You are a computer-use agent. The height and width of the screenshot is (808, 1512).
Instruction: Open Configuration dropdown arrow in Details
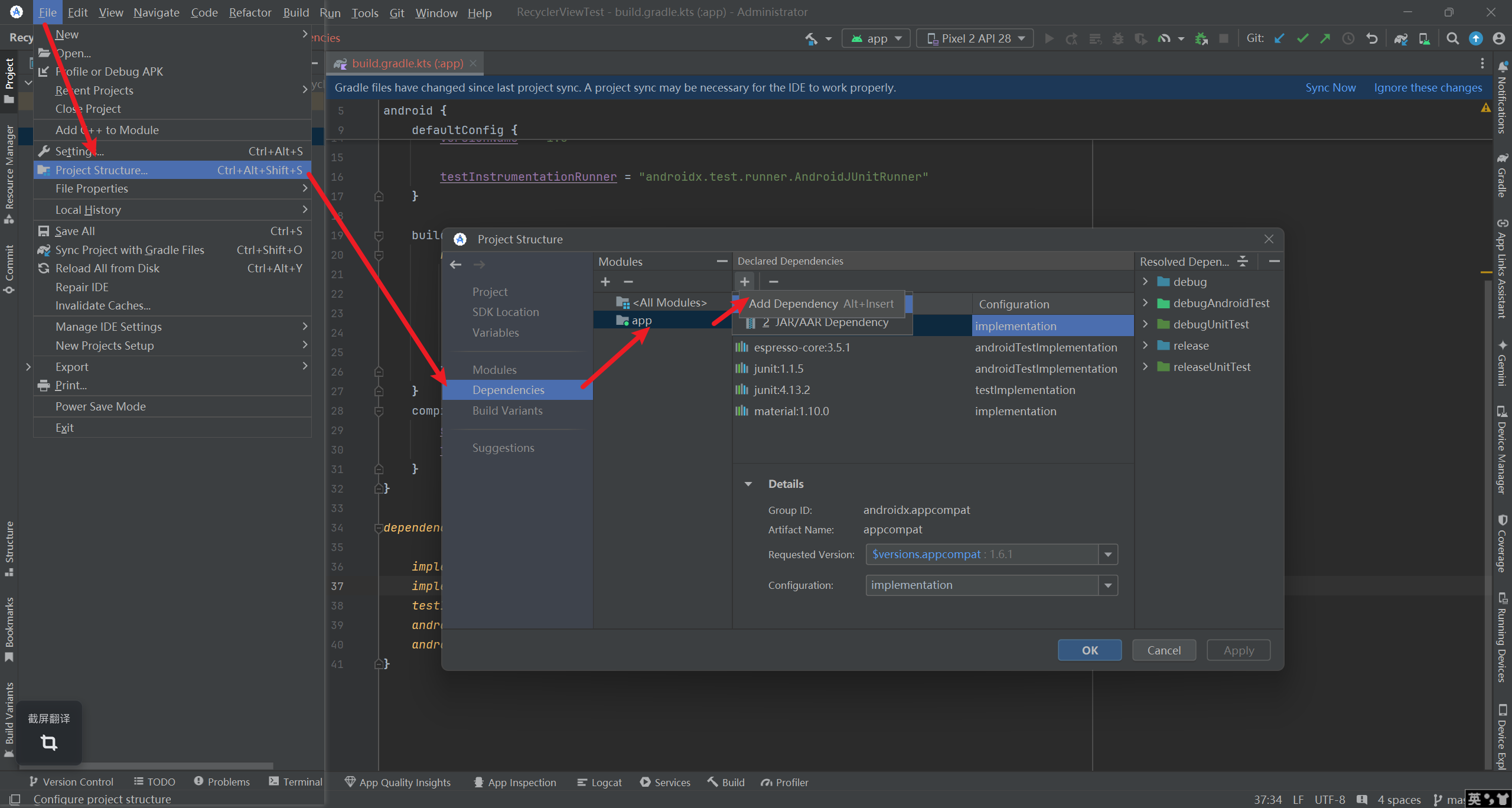[1108, 585]
